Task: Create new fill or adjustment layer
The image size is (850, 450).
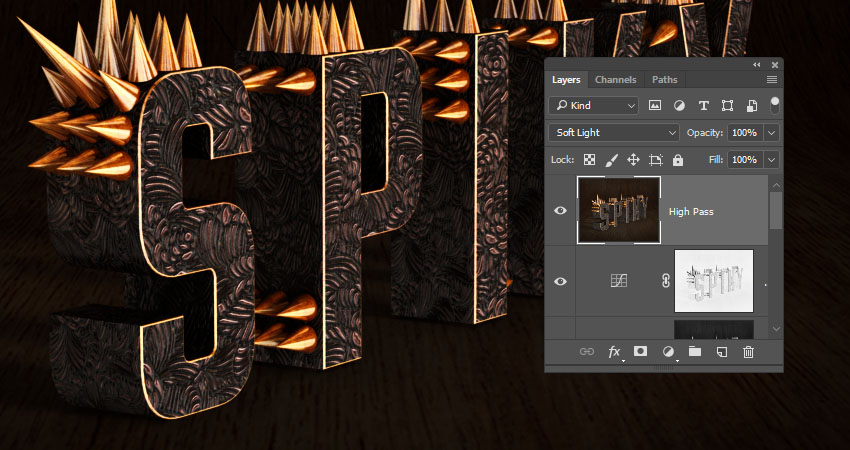Action: pos(668,352)
